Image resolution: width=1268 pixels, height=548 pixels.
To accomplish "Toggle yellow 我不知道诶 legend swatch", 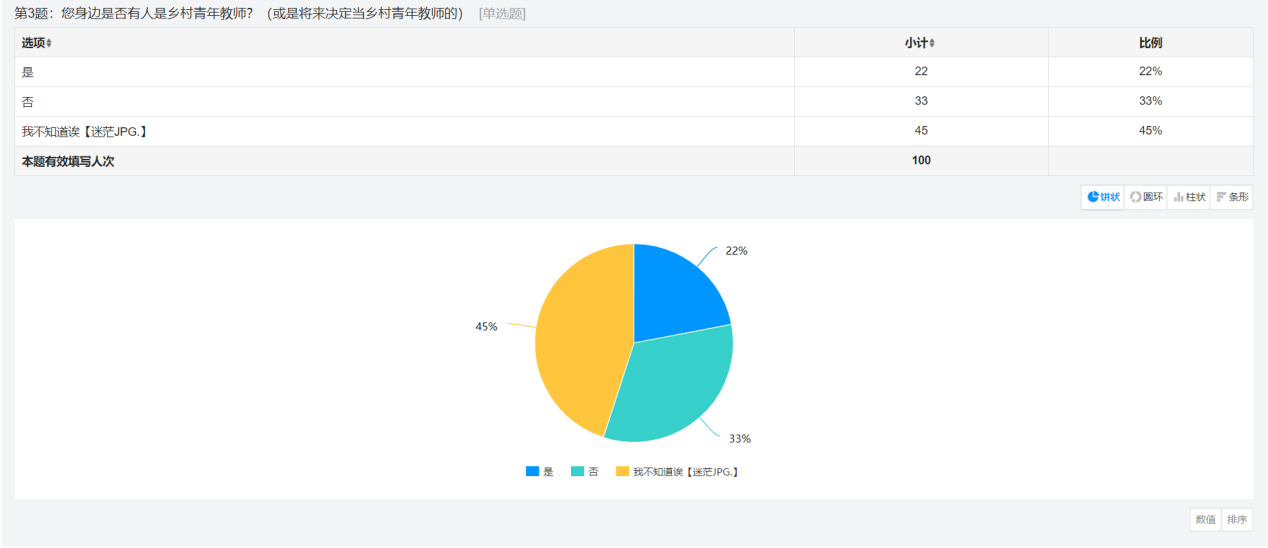I will pos(622,471).
